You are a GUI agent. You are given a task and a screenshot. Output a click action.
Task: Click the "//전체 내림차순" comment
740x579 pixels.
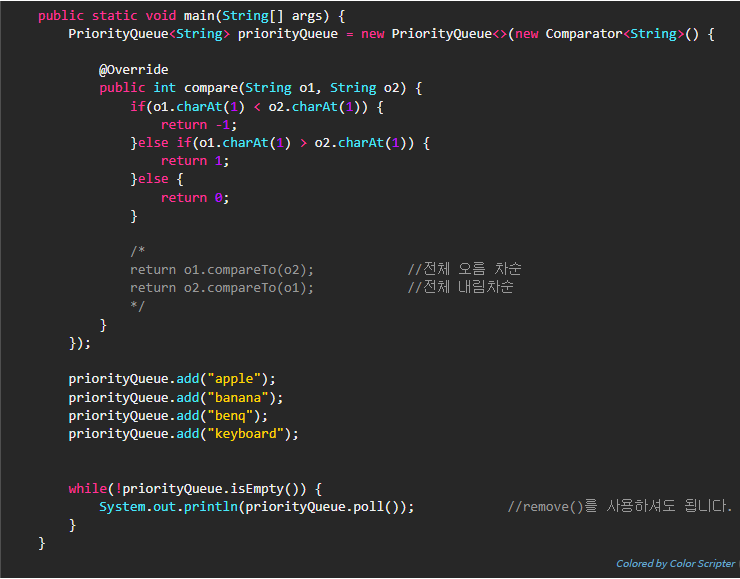pos(461,287)
